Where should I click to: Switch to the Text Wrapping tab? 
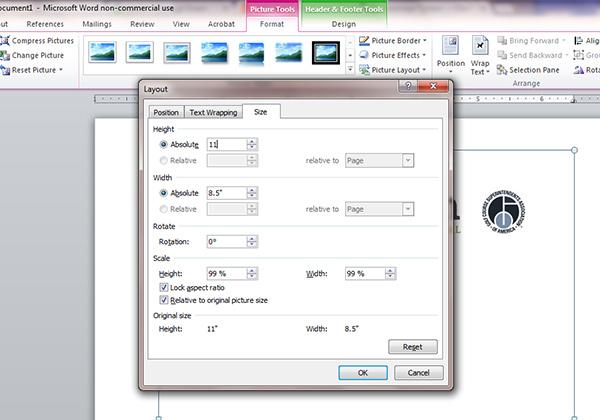click(213, 113)
